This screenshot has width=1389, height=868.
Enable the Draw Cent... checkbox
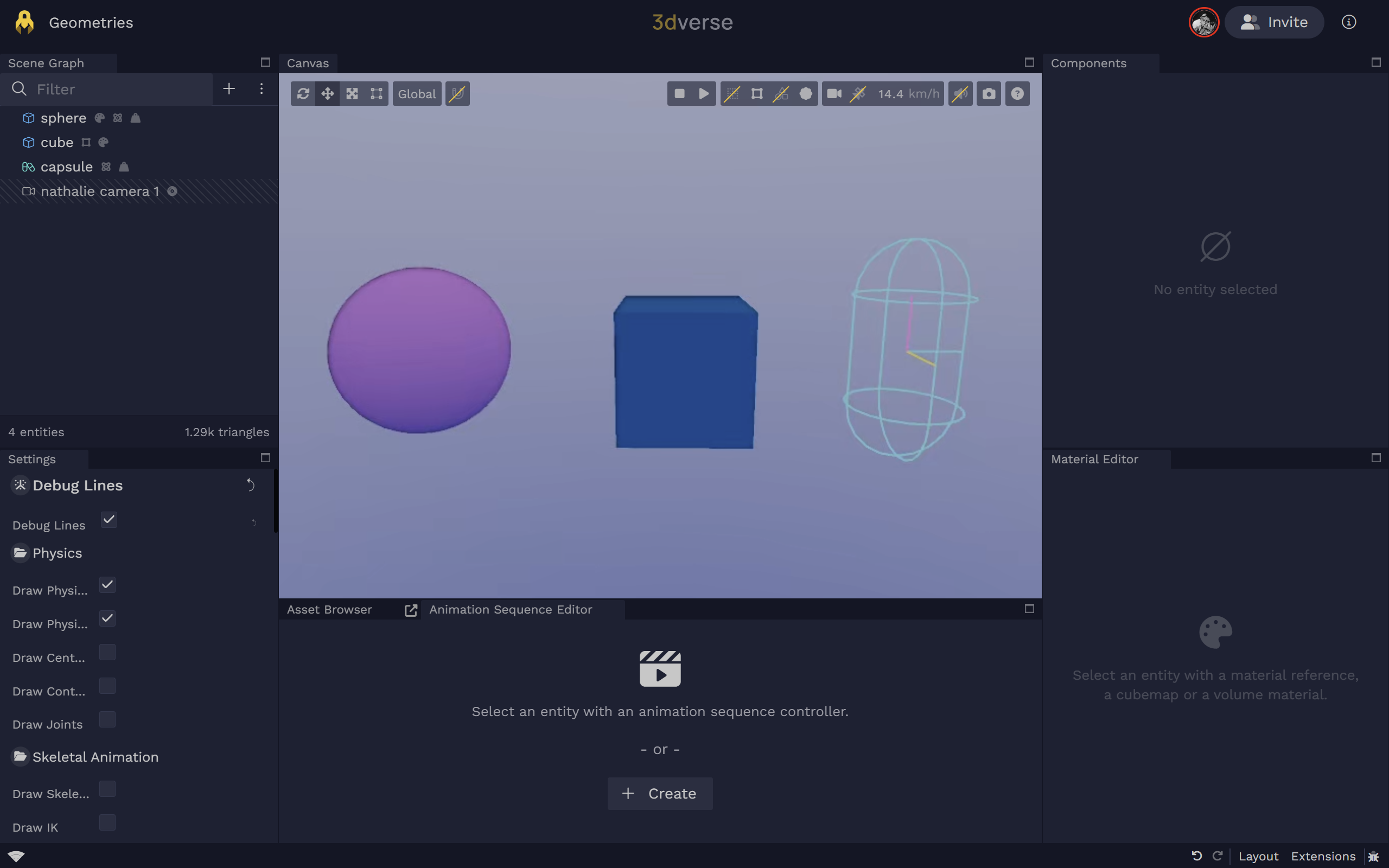point(107,652)
